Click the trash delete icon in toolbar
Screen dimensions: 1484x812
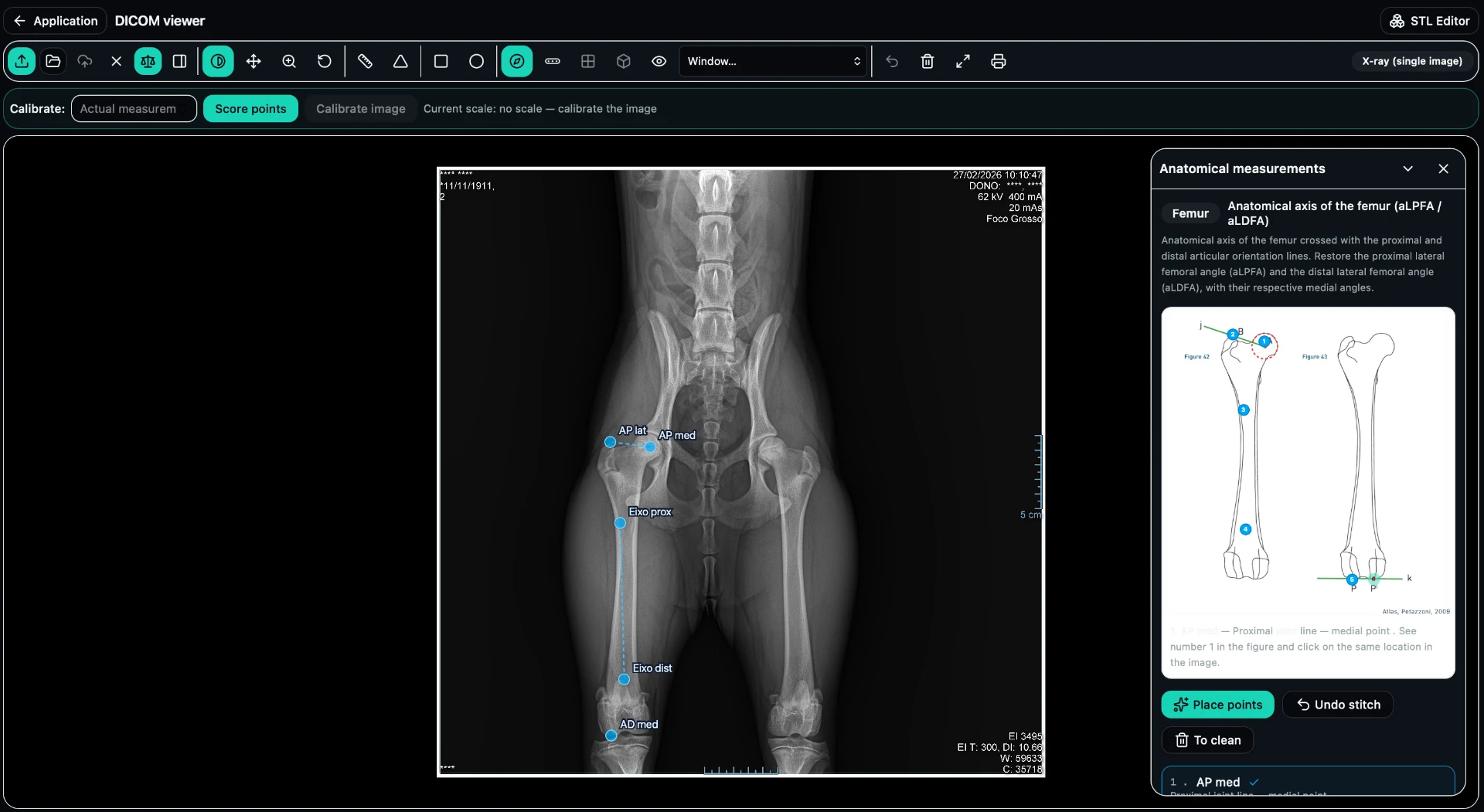coord(927,61)
